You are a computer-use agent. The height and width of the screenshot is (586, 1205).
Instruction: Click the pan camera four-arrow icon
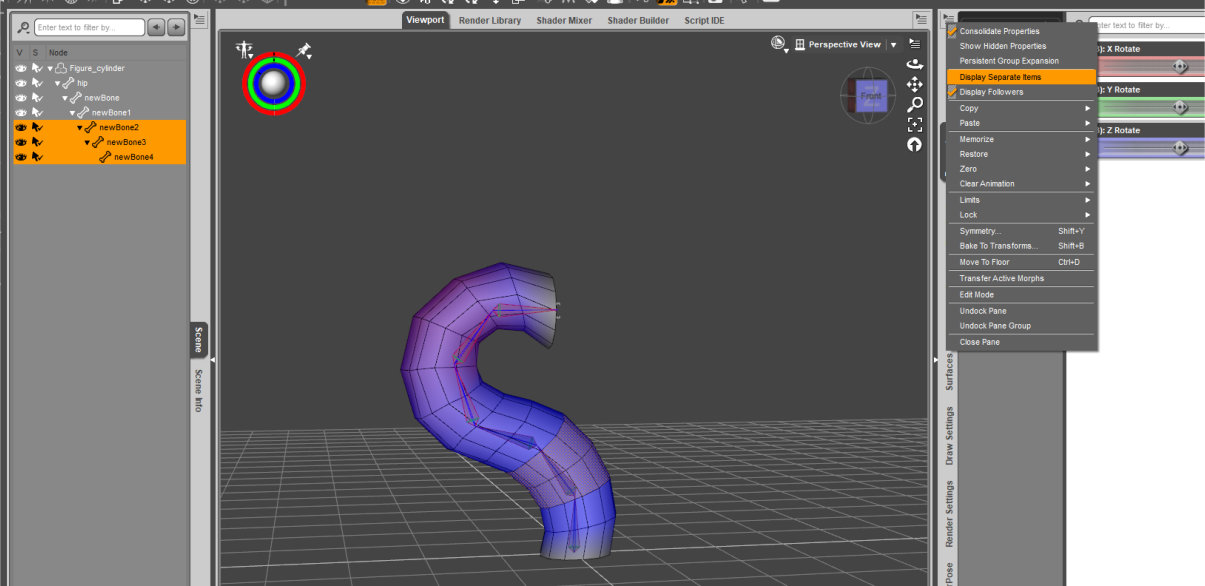[914, 85]
